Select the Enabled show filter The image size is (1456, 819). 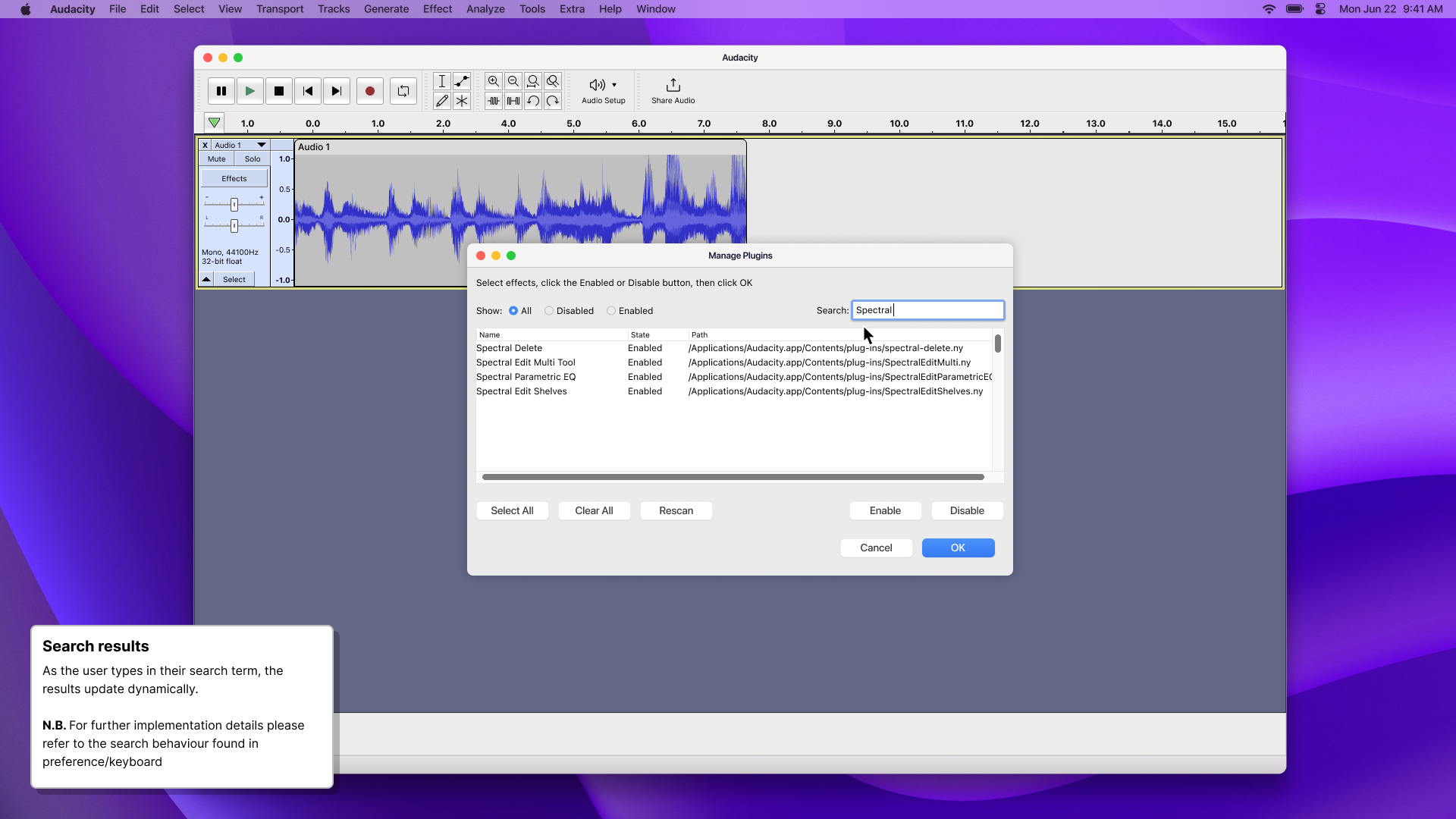[611, 310]
